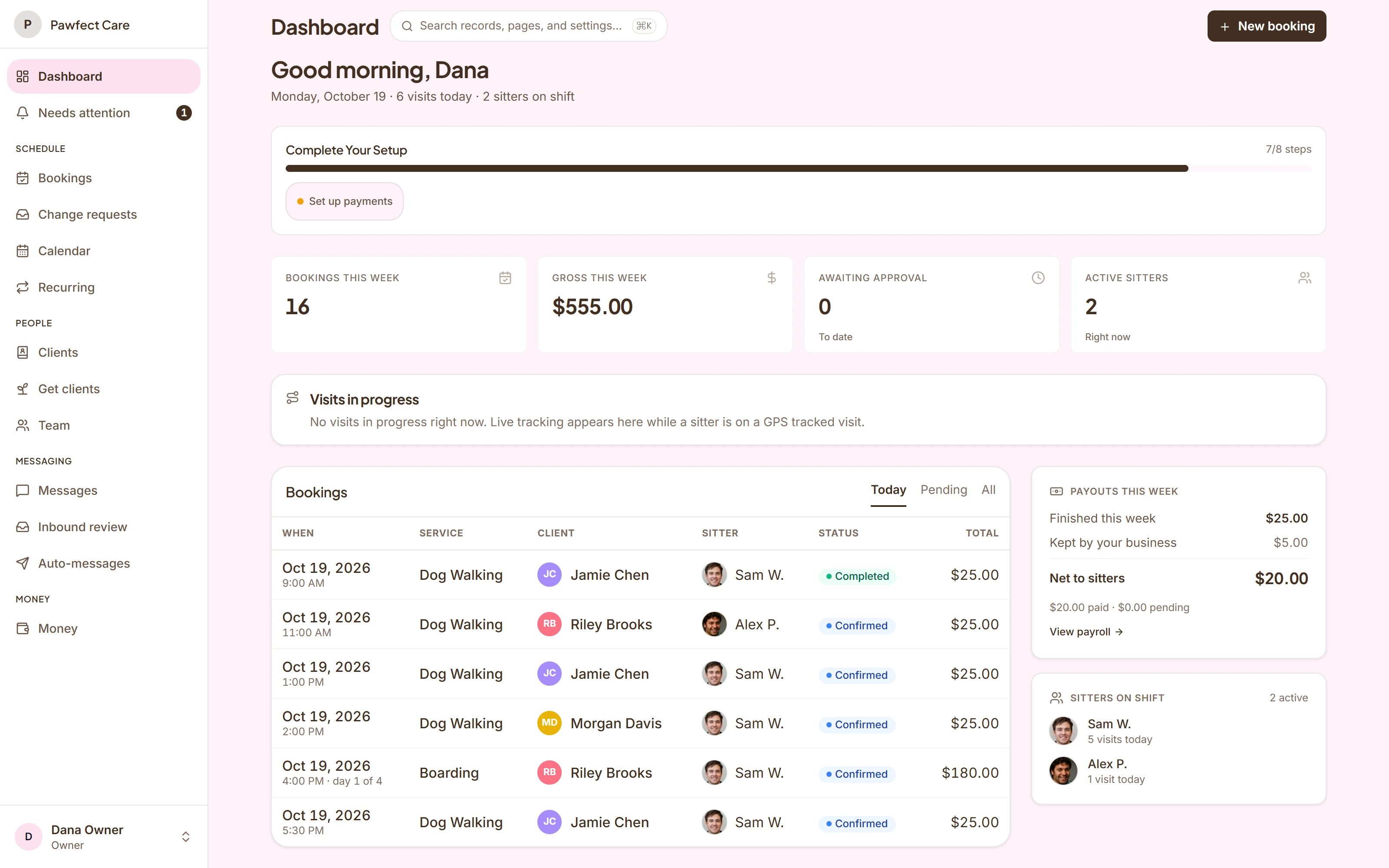Click the Money wallet icon
This screenshot has width=1389, height=868.
(23, 628)
